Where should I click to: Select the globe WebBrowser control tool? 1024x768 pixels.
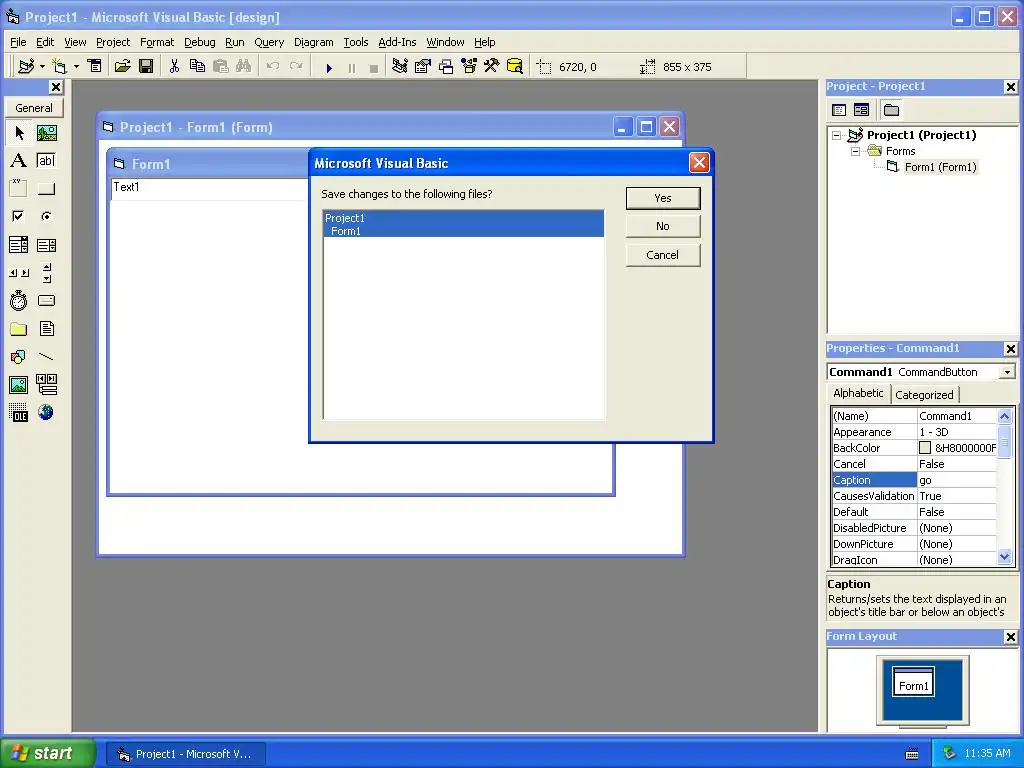click(46, 413)
